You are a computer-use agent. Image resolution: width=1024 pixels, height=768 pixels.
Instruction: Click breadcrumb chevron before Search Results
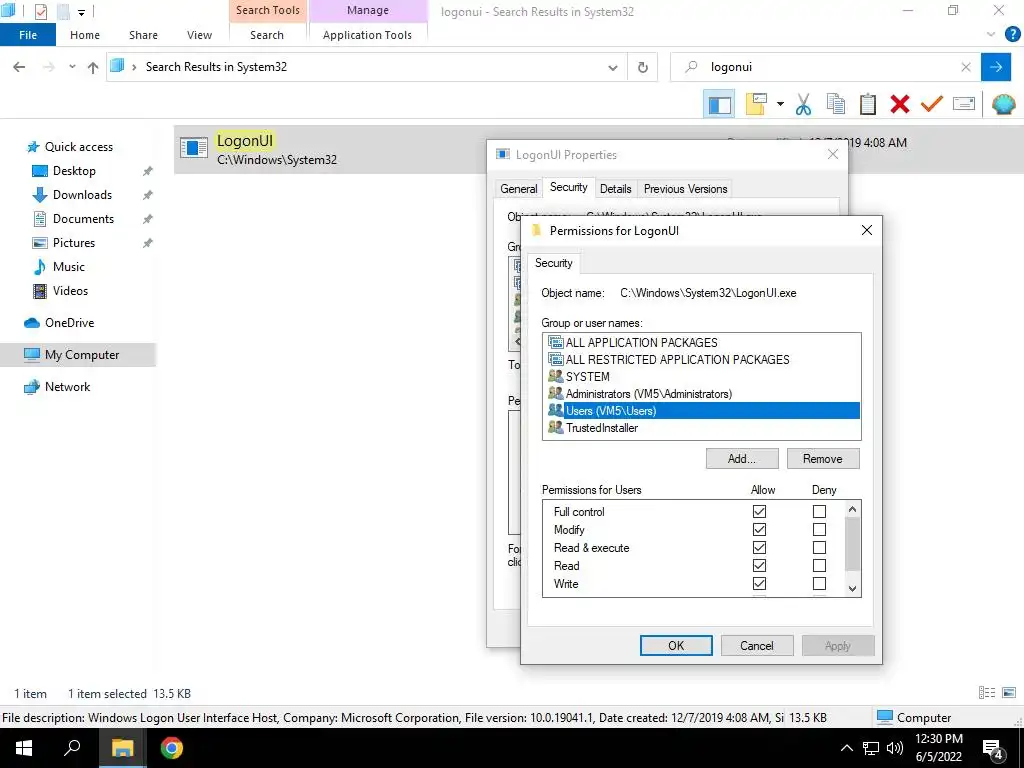pyautogui.click(x=134, y=67)
